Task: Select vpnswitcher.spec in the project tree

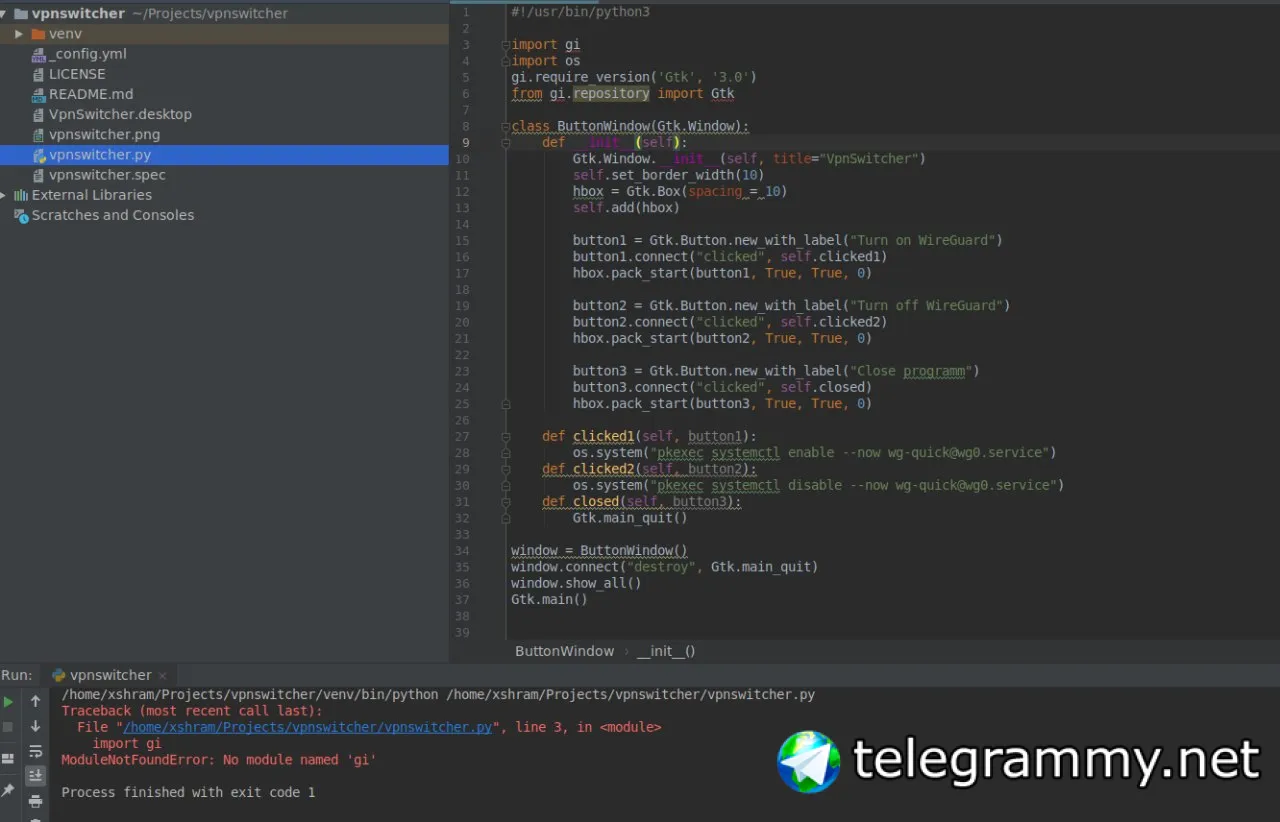Action: (107, 175)
